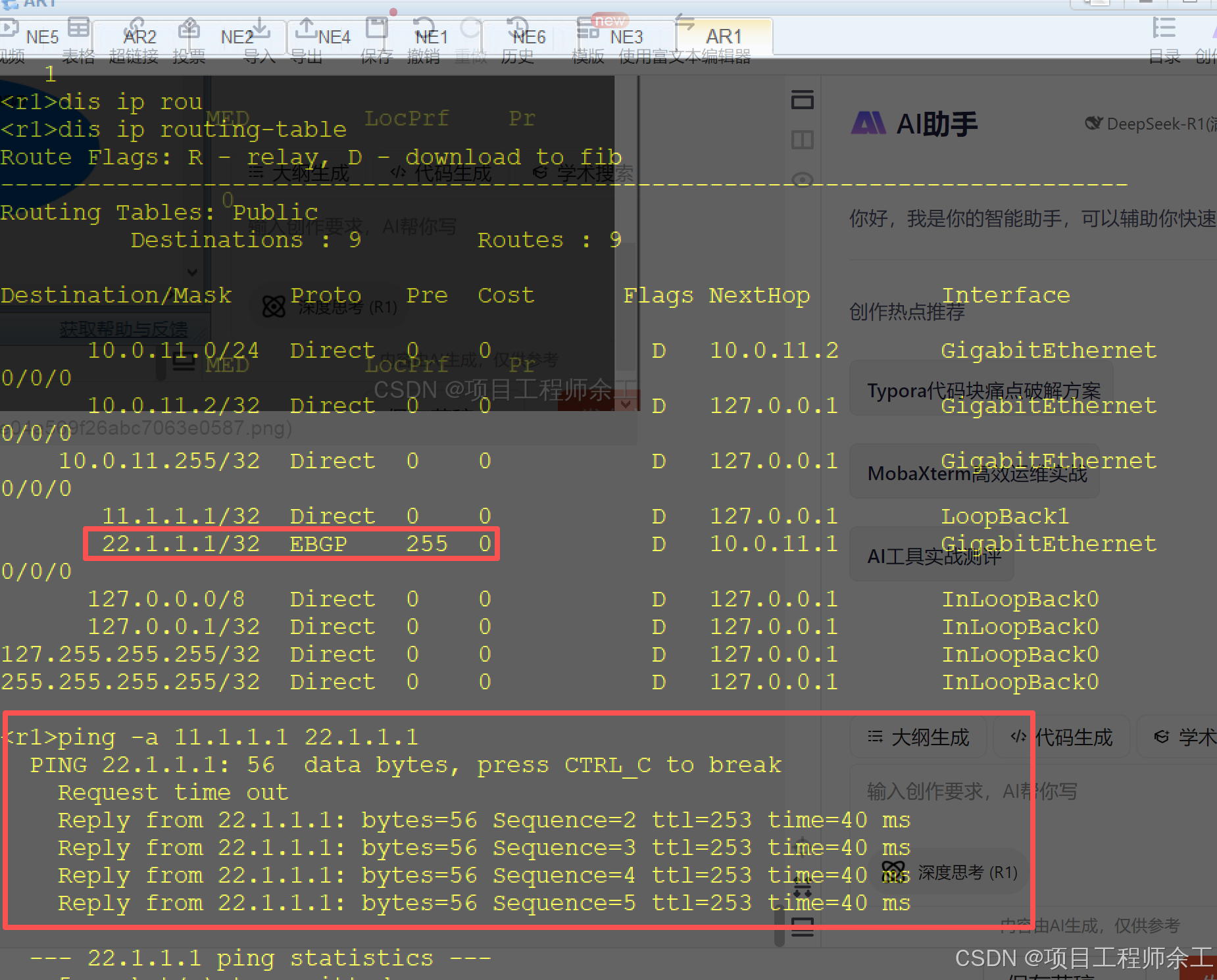
Task: Click the LoopBack1 interface text
Action: 1005,516
